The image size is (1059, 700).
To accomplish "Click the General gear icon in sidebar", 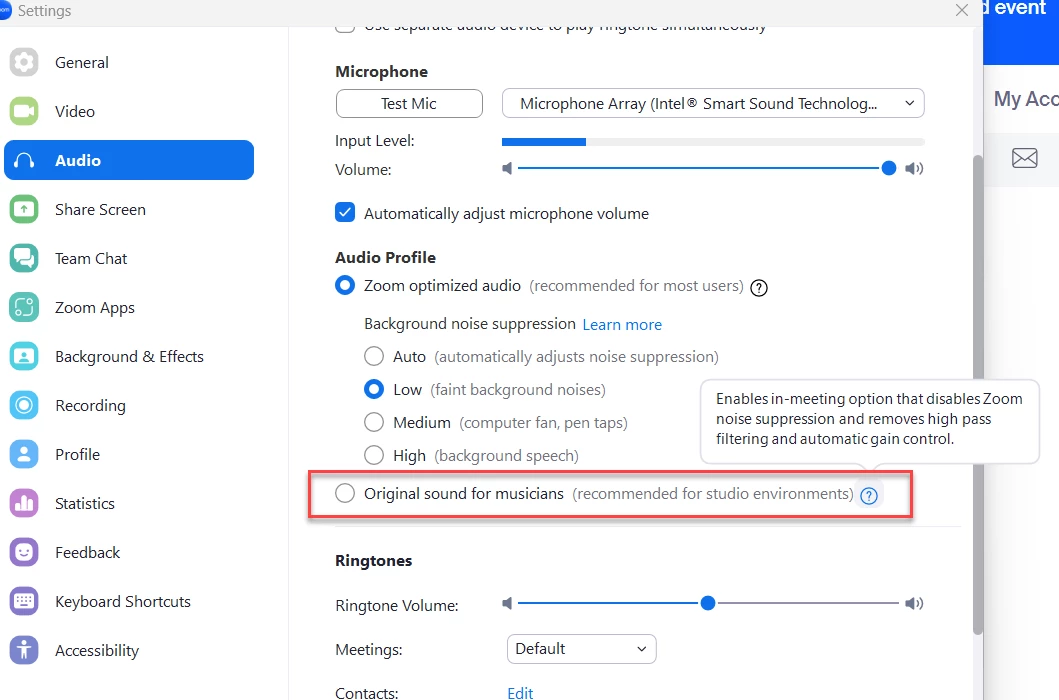I will [x=24, y=62].
